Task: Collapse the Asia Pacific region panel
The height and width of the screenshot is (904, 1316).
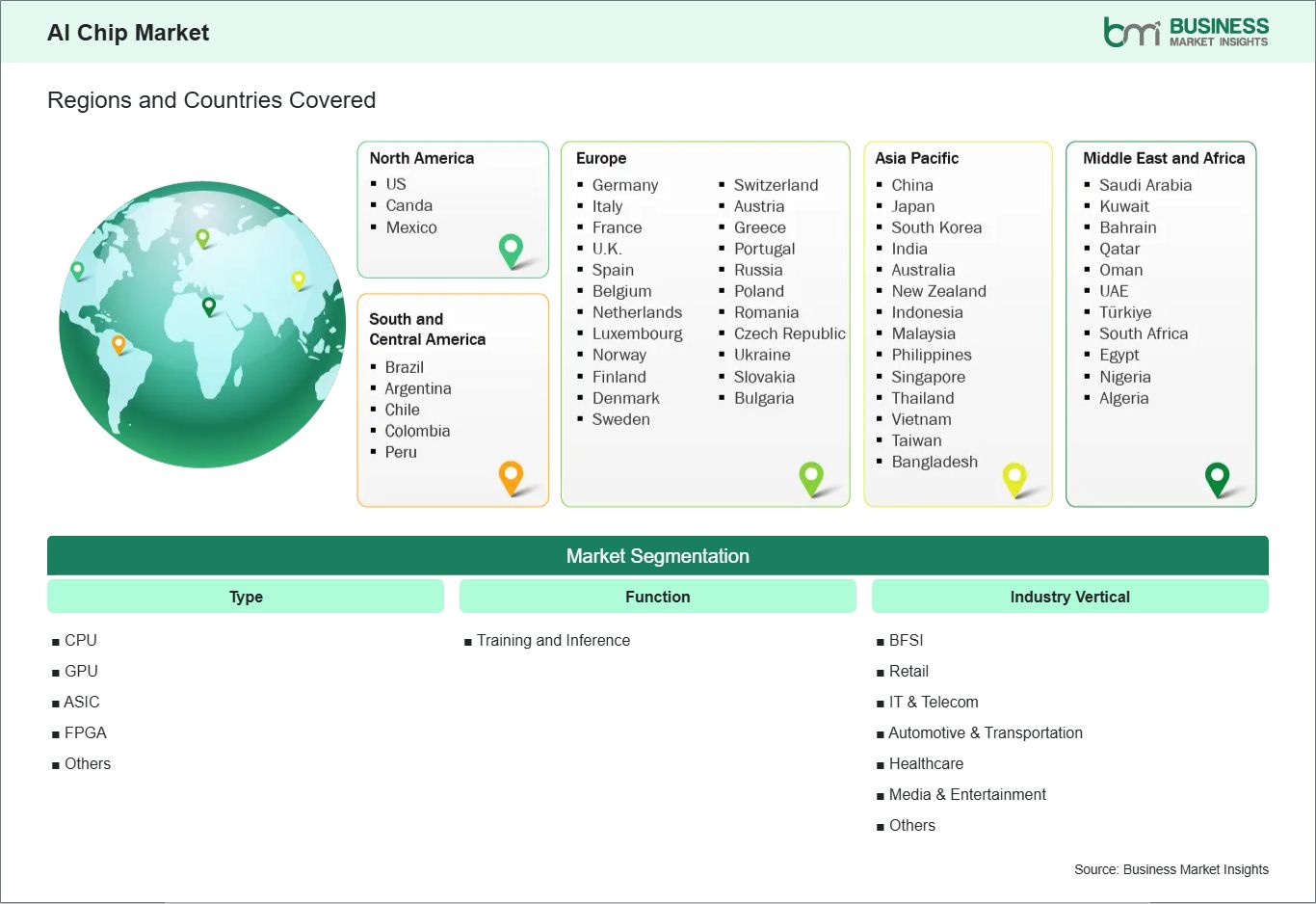Action: point(958,323)
